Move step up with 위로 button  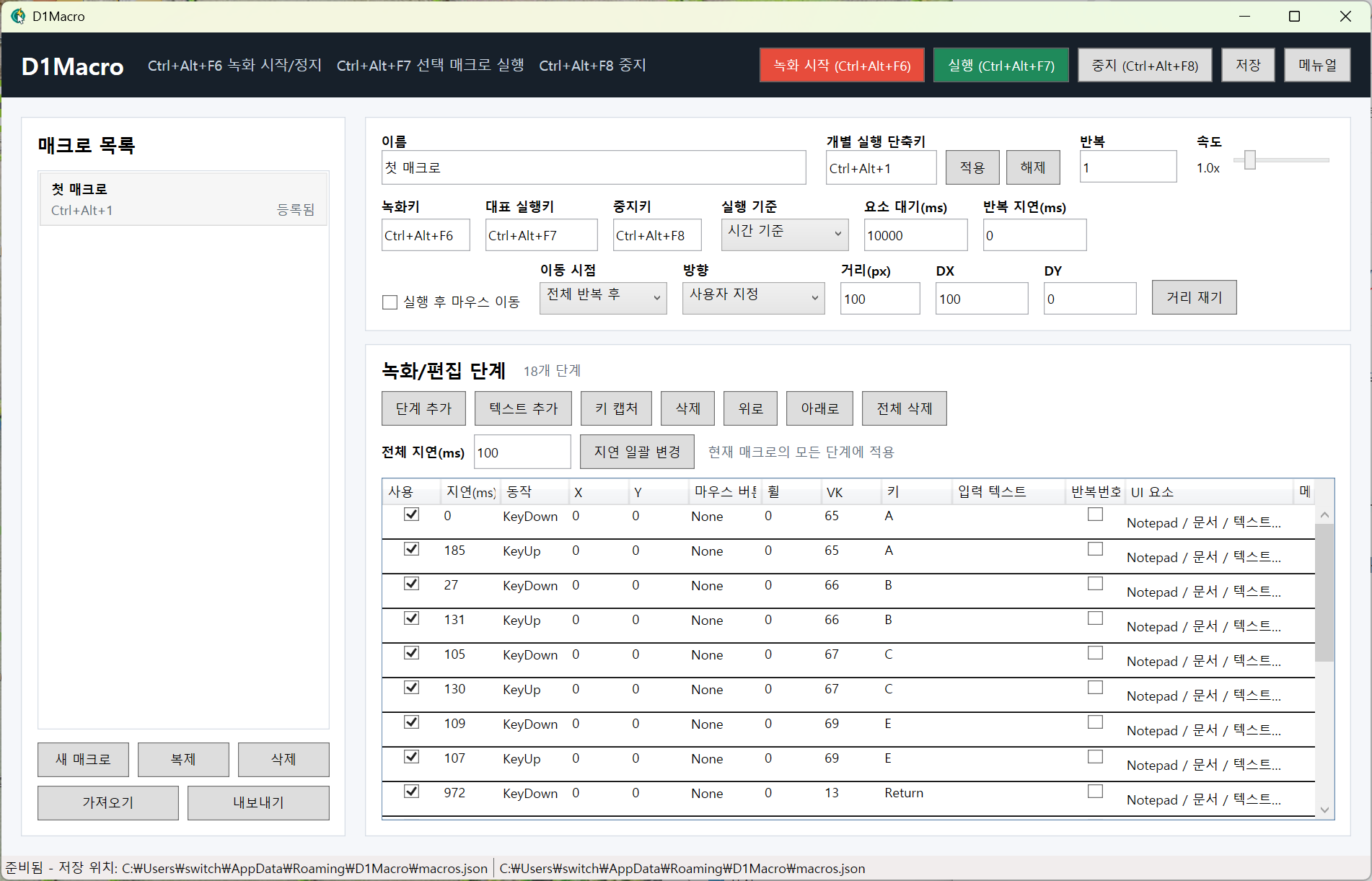pos(750,408)
